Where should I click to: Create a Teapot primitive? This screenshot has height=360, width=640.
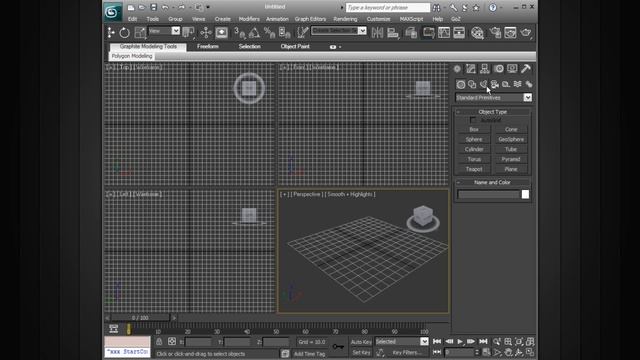[x=474, y=169]
